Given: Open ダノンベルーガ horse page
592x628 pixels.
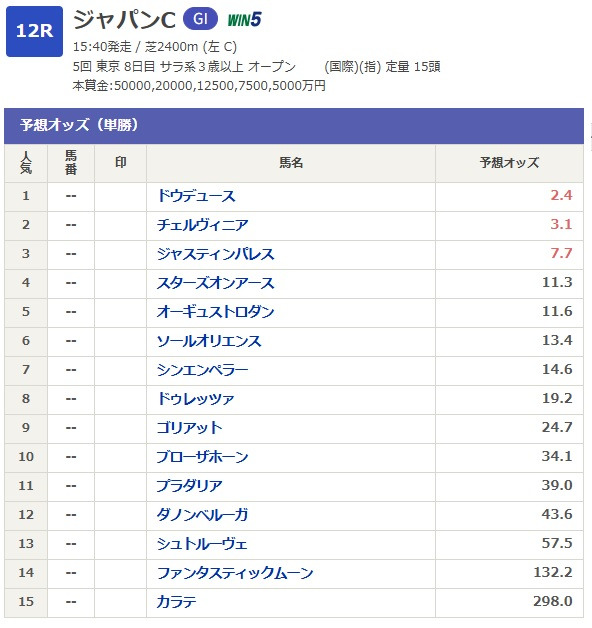Looking at the screenshot, I should [x=202, y=515].
